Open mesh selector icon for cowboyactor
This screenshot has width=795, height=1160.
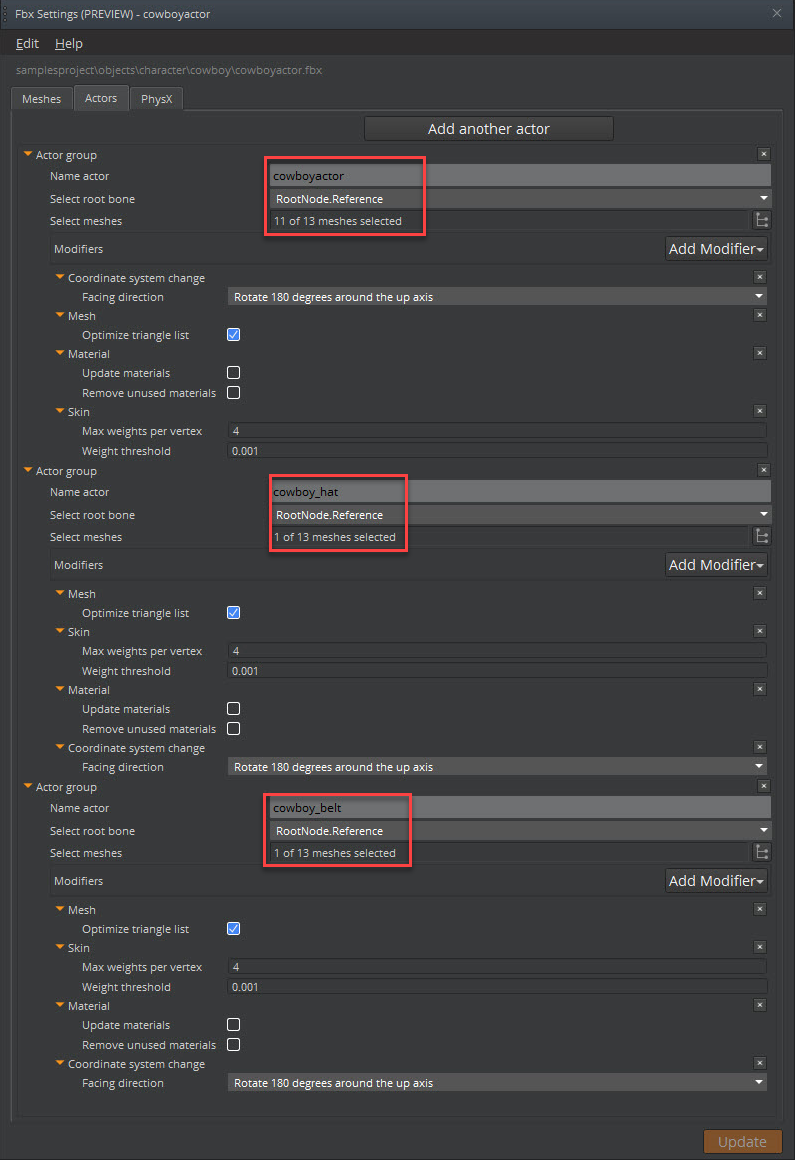pyautogui.click(x=762, y=221)
